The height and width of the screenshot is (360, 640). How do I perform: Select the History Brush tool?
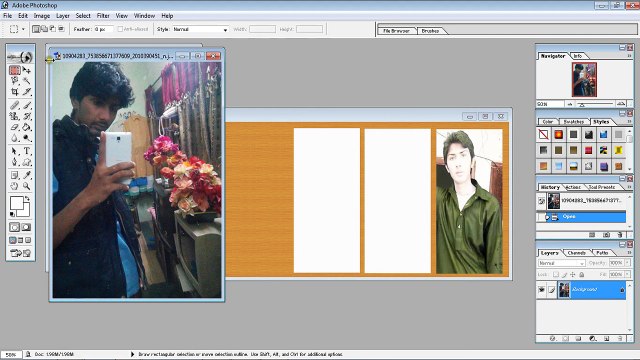[x=27, y=116]
